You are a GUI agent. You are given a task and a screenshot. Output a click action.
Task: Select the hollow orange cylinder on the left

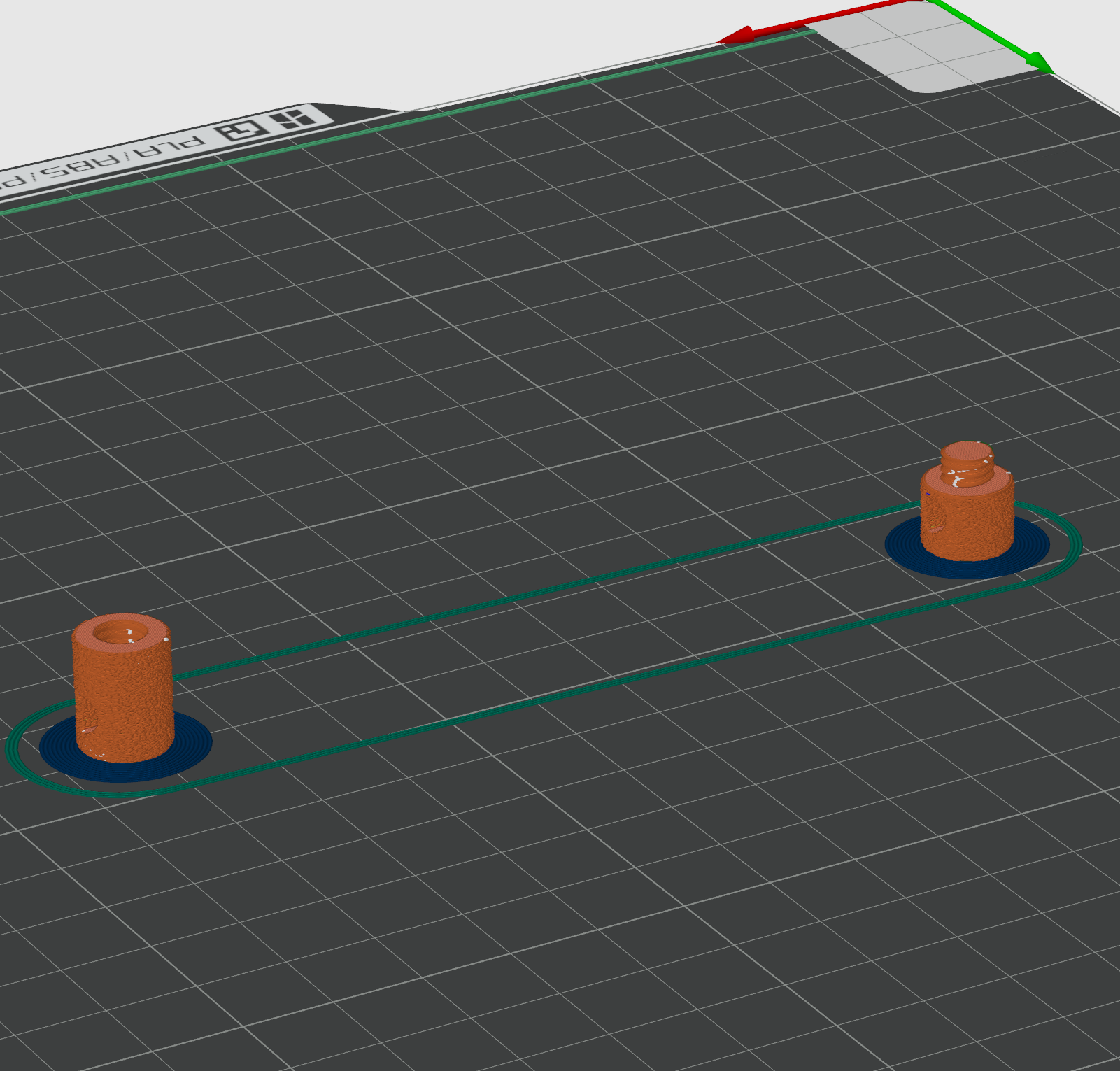pos(123,689)
